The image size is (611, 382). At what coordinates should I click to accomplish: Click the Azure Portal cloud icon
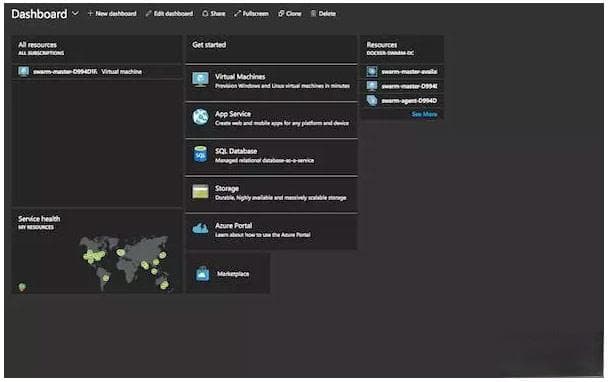200,228
